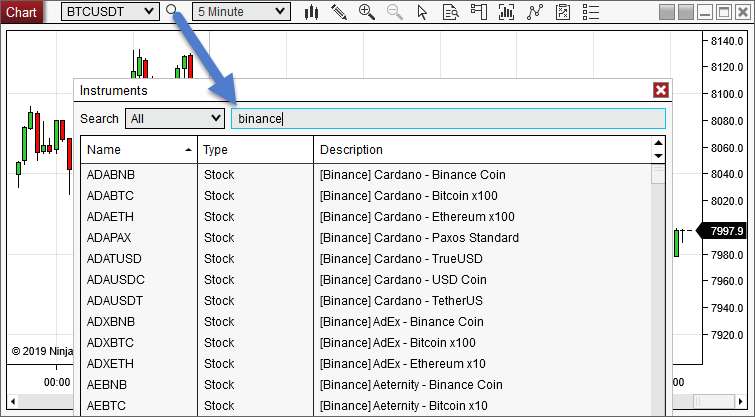The image size is (755, 417).
Task: Open the Indicators icon
Action: click(506, 12)
